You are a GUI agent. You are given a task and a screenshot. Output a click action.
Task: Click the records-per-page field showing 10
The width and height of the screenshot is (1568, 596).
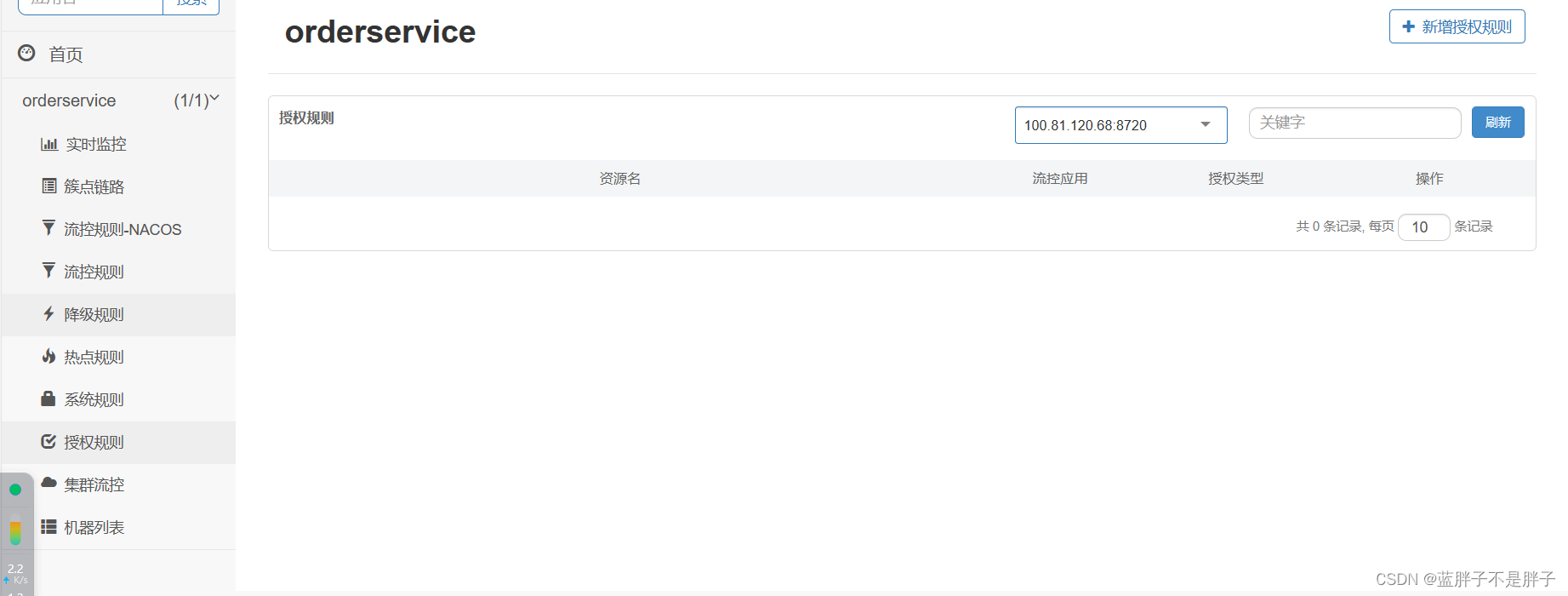tap(1423, 227)
